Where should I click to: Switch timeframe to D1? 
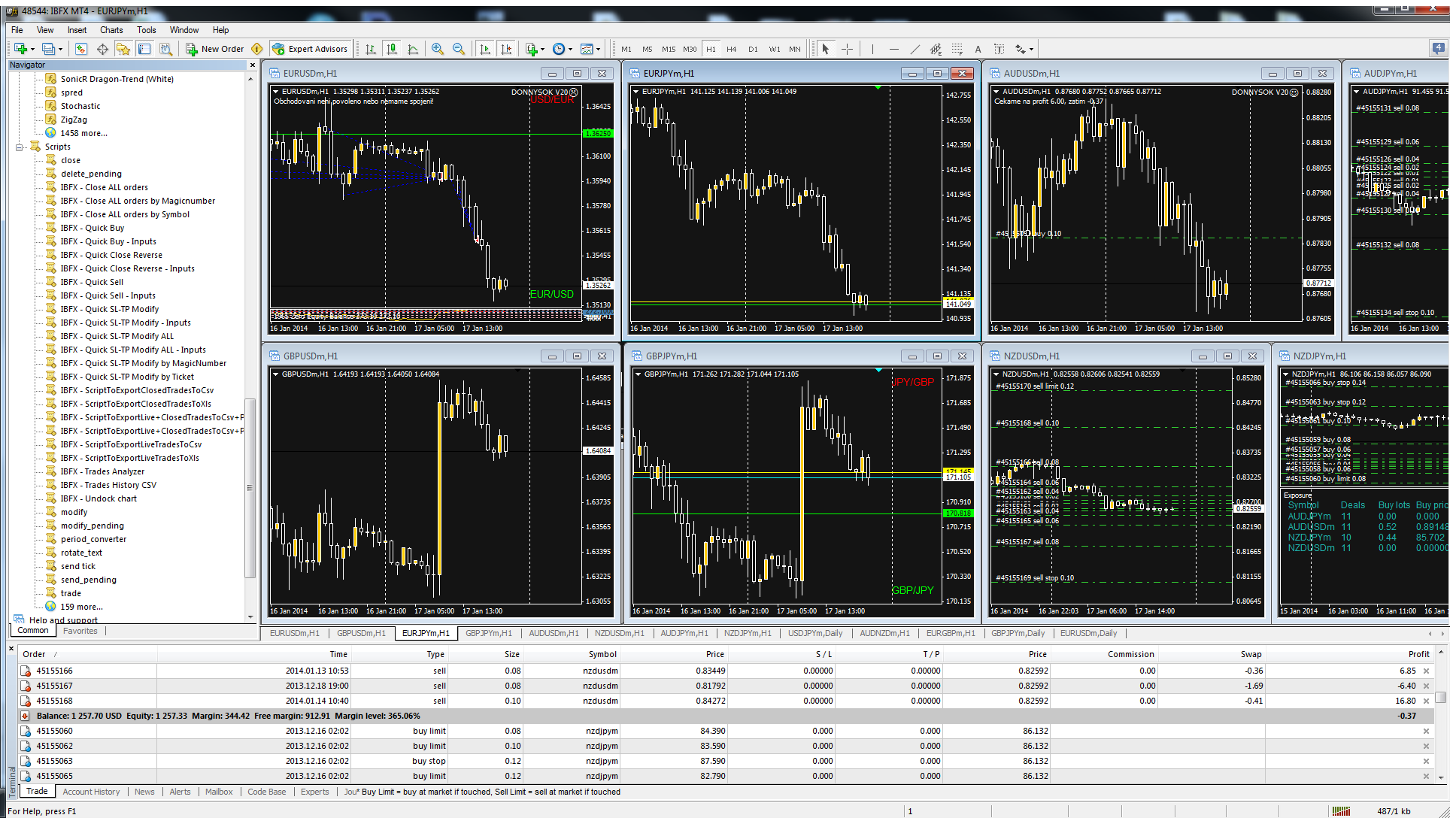point(753,49)
